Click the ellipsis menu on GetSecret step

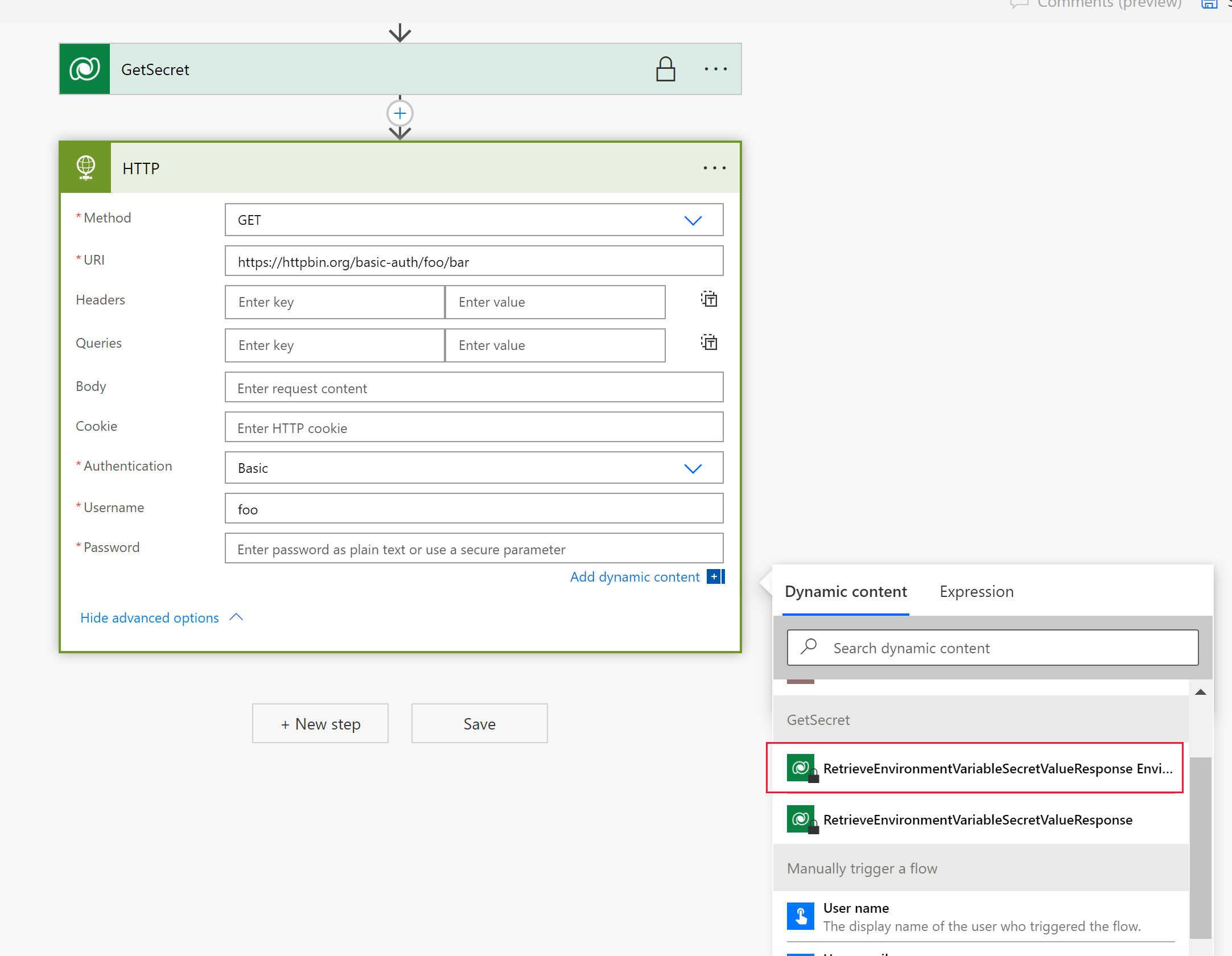(x=715, y=69)
